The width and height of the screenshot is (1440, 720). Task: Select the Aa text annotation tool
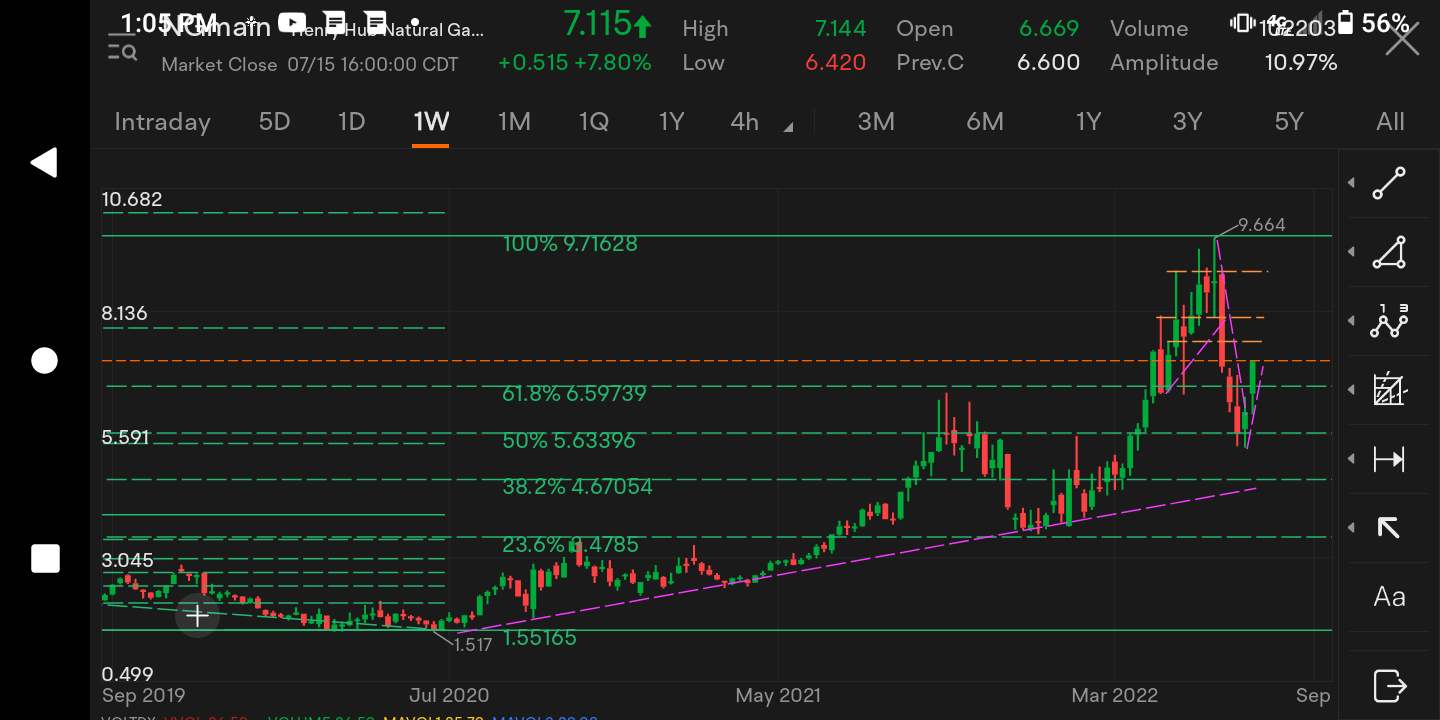(1389, 597)
